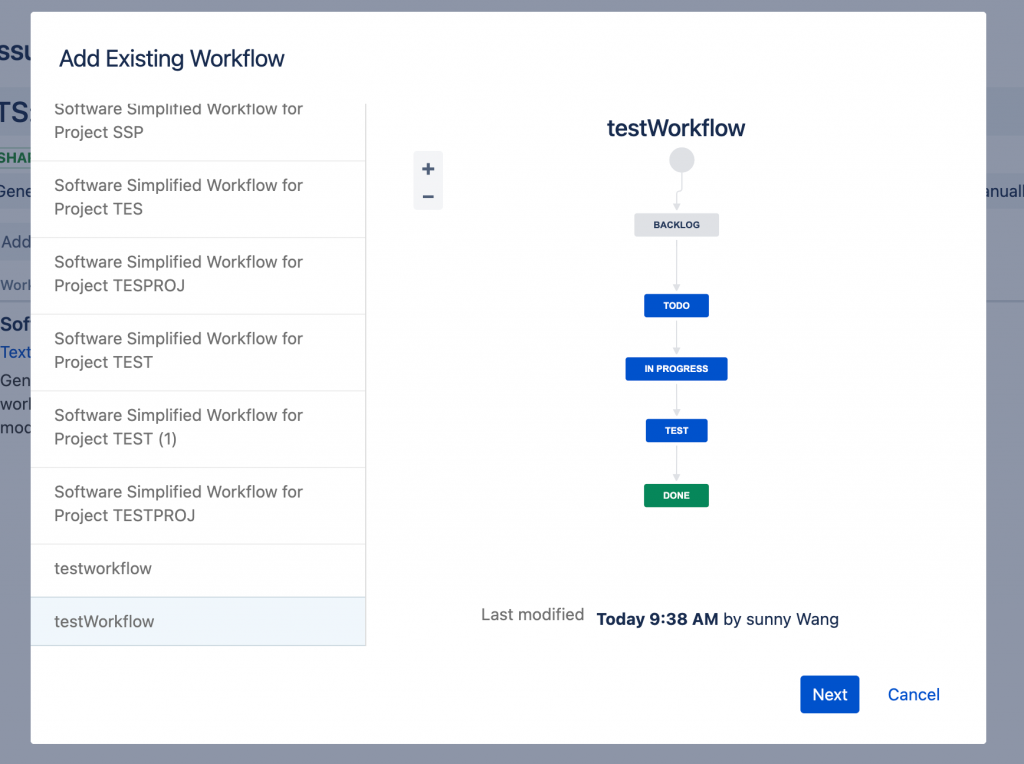This screenshot has height=764, width=1024.
Task: Click the IN PROGRESS status node
Action: [676, 369]
